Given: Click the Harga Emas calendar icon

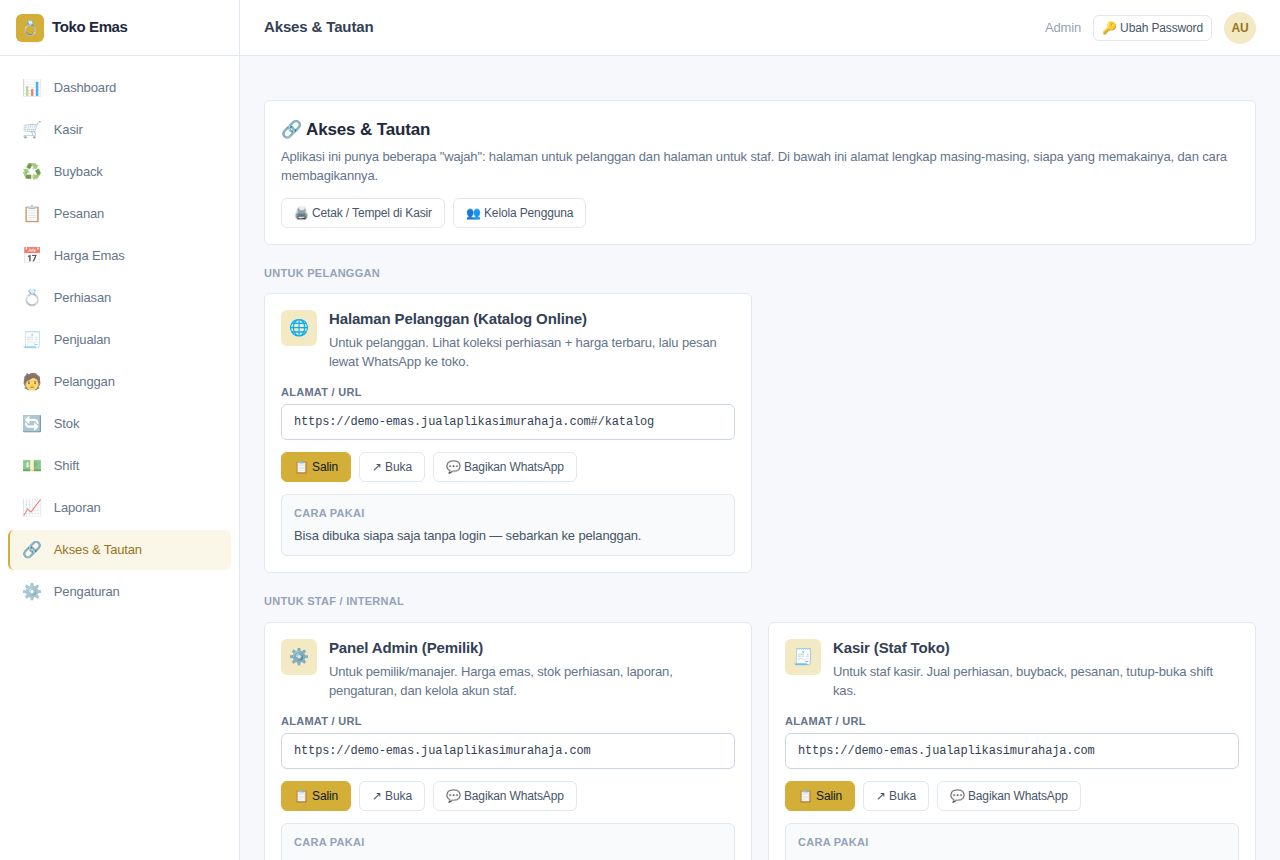Looking at the screenshot, I should pos(32,256).
